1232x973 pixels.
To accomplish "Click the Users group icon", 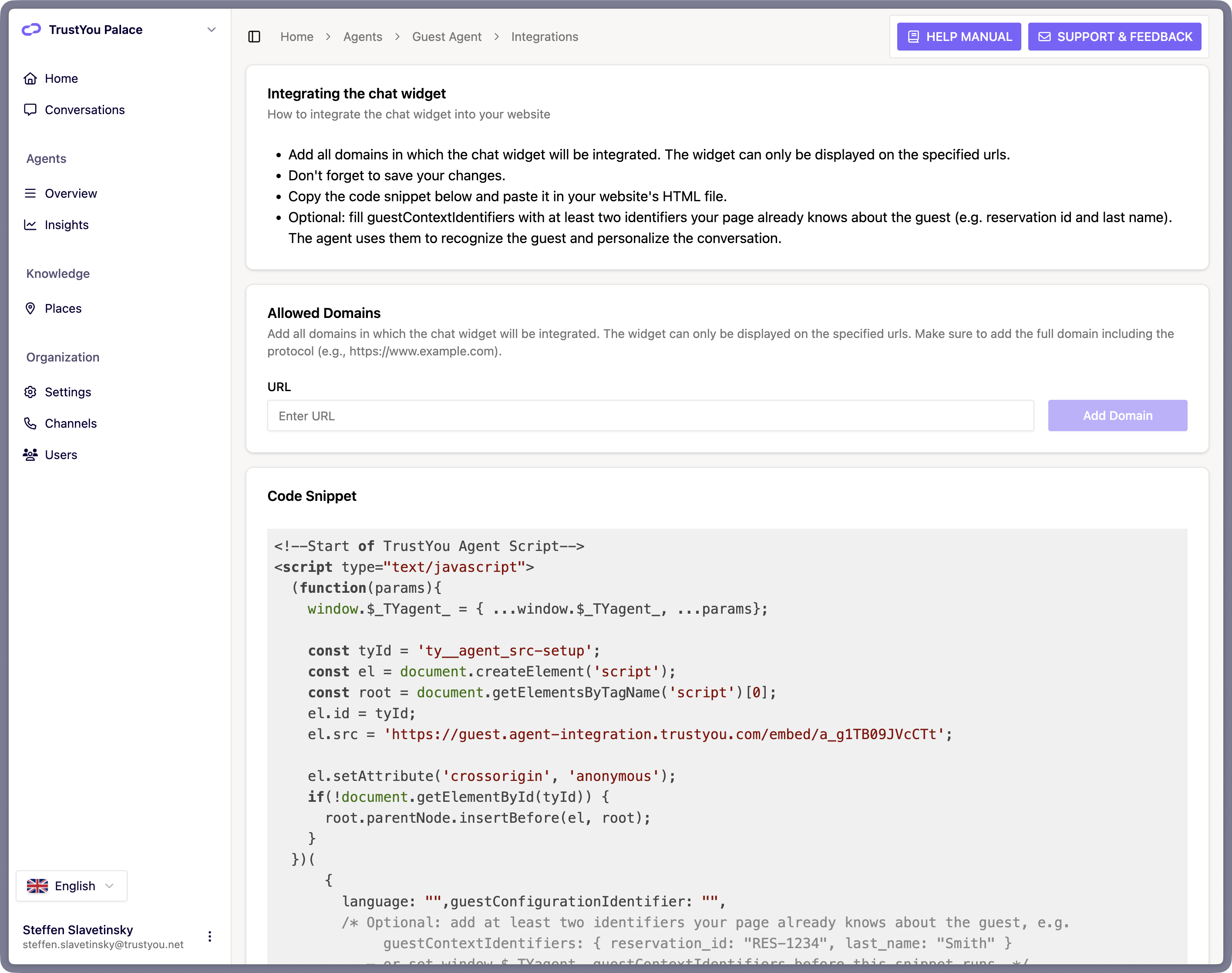I will (30, 455).
